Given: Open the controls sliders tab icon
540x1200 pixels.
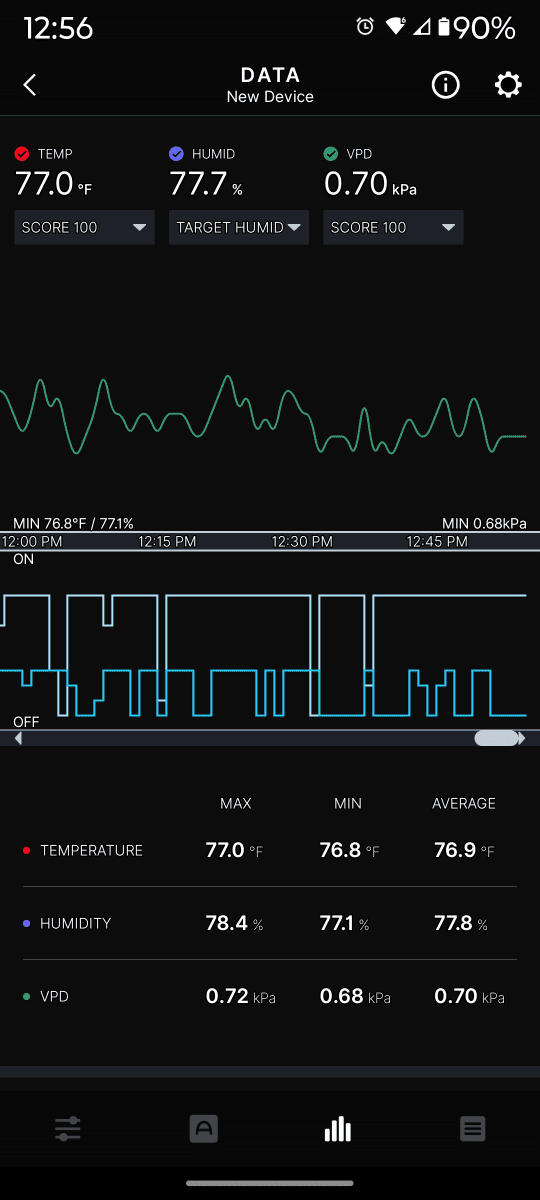Looking at the screenshot, I should (68, 1130).
